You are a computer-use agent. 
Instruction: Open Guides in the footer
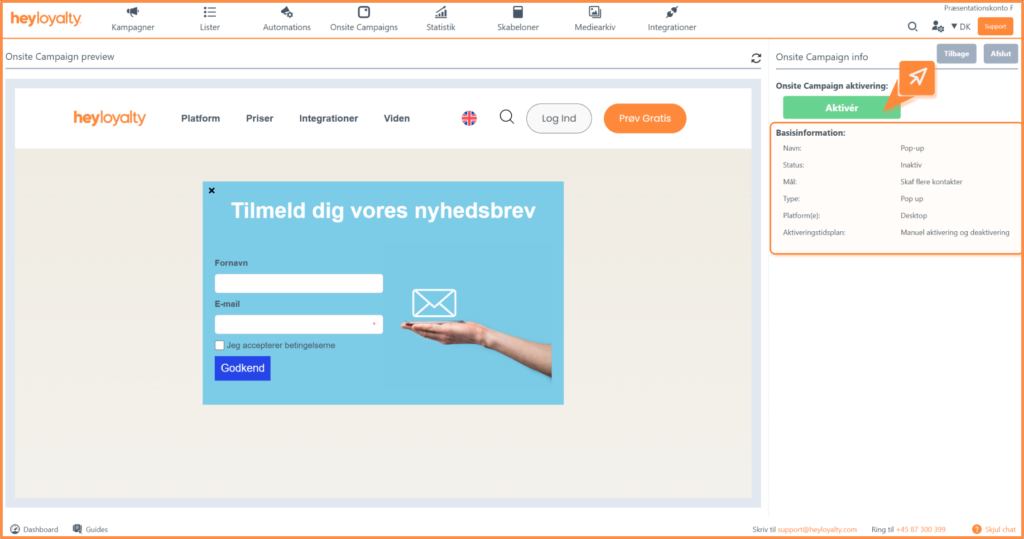tap(90, 529)
